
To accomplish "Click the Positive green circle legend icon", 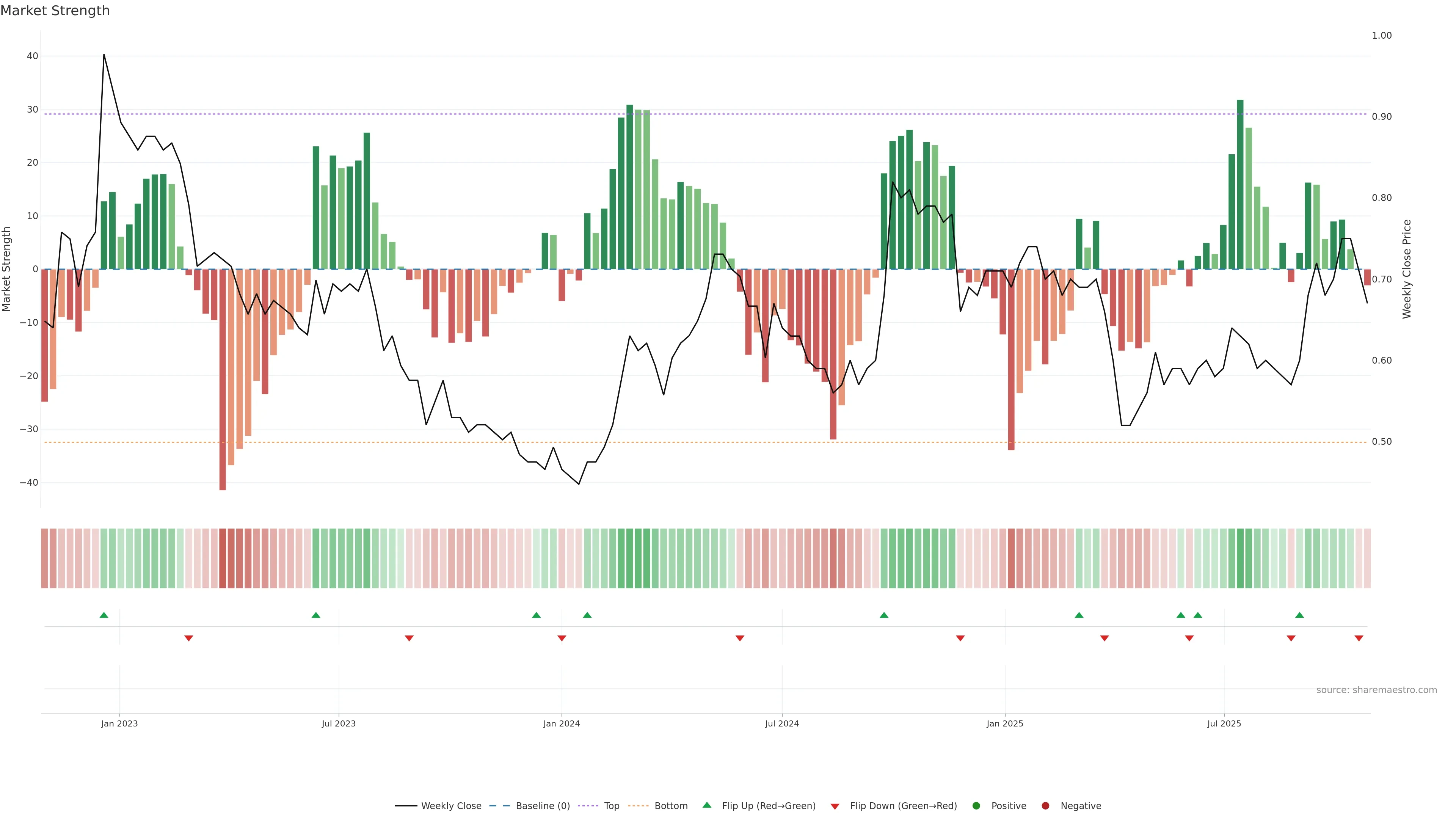I will click(x=976, y=806).
